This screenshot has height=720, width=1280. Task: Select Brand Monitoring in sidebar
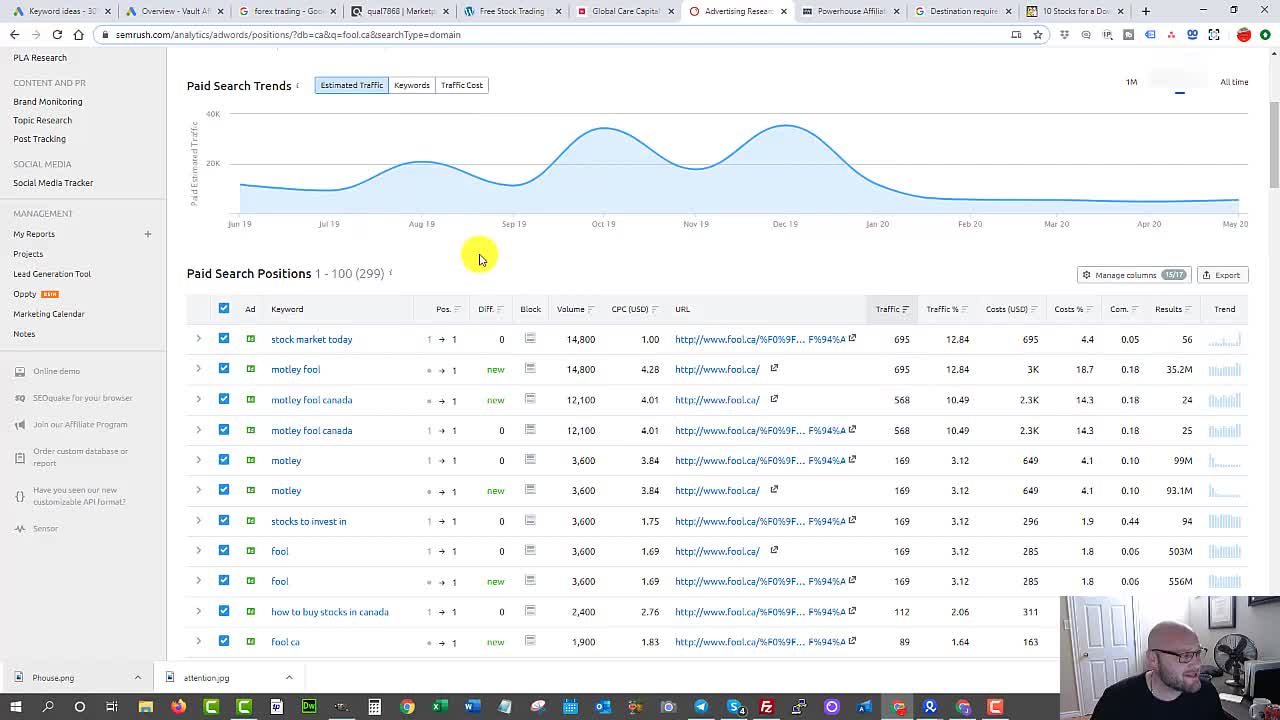(48, 101)
